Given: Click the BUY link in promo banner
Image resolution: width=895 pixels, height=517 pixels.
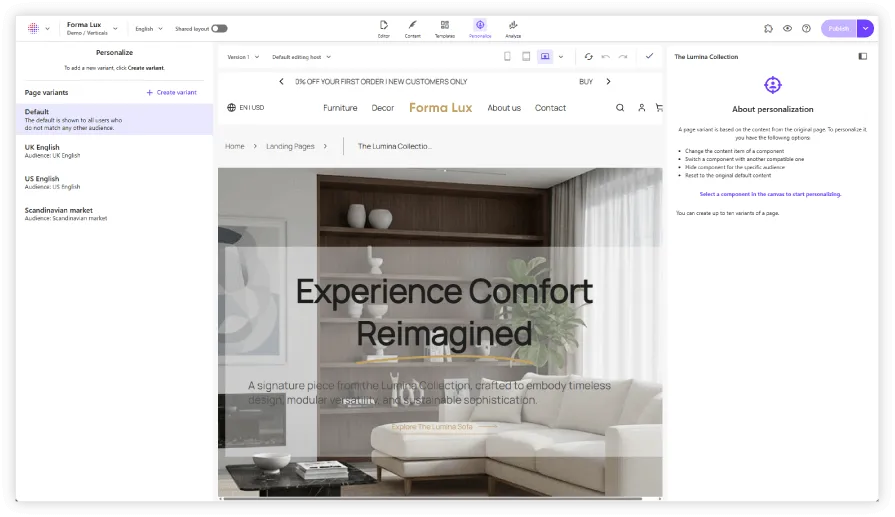Looking at the screenshot, I should pyautogui.click(x=586, y=82).
